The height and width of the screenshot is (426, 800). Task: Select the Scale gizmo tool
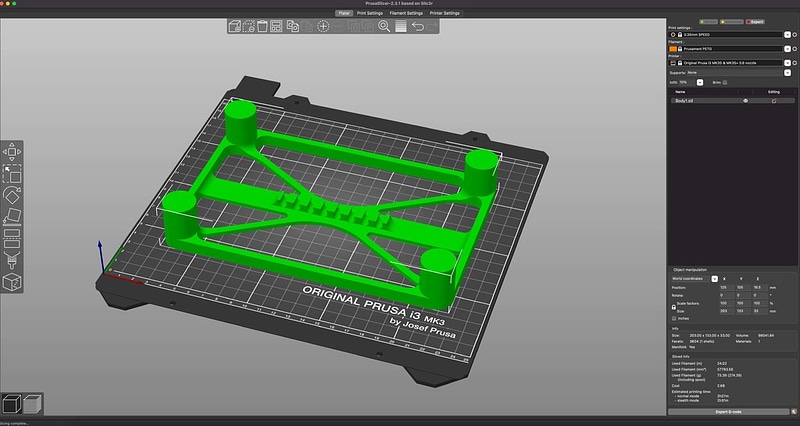[12, 173]
